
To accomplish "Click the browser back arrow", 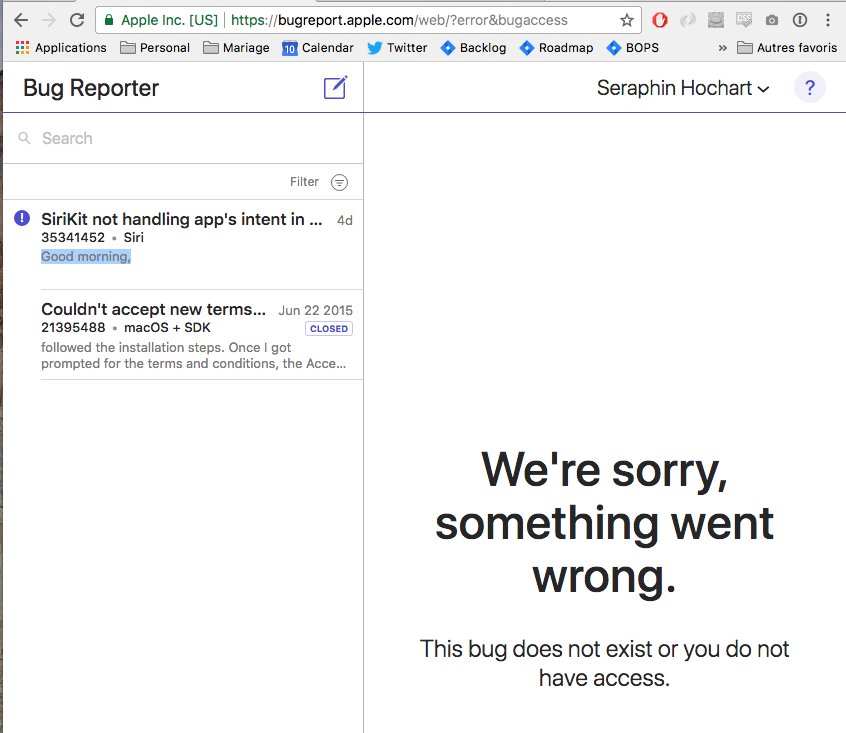I will [x=21, y=20].
